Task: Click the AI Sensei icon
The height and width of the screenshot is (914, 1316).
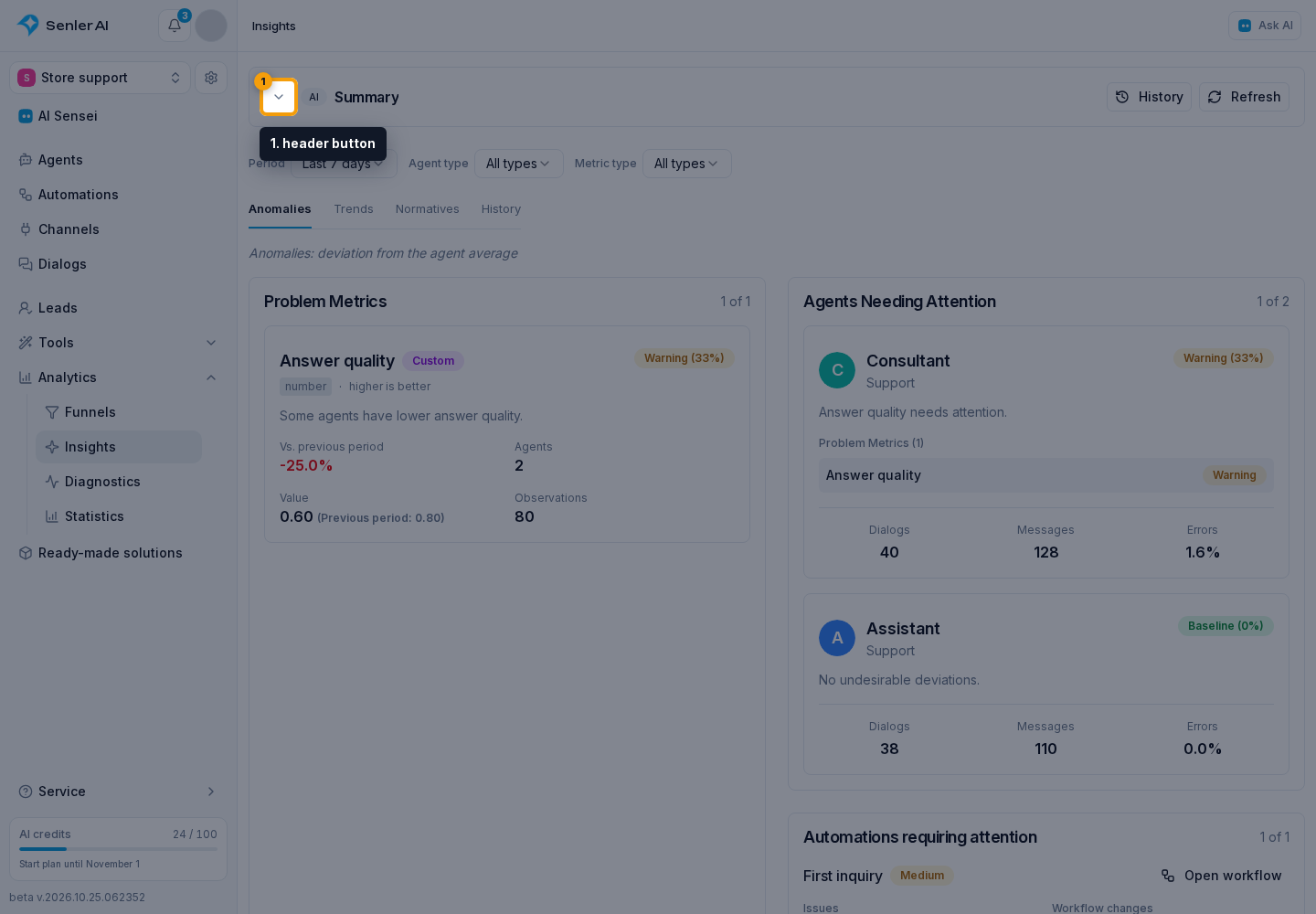Action: tap(26, 116)
